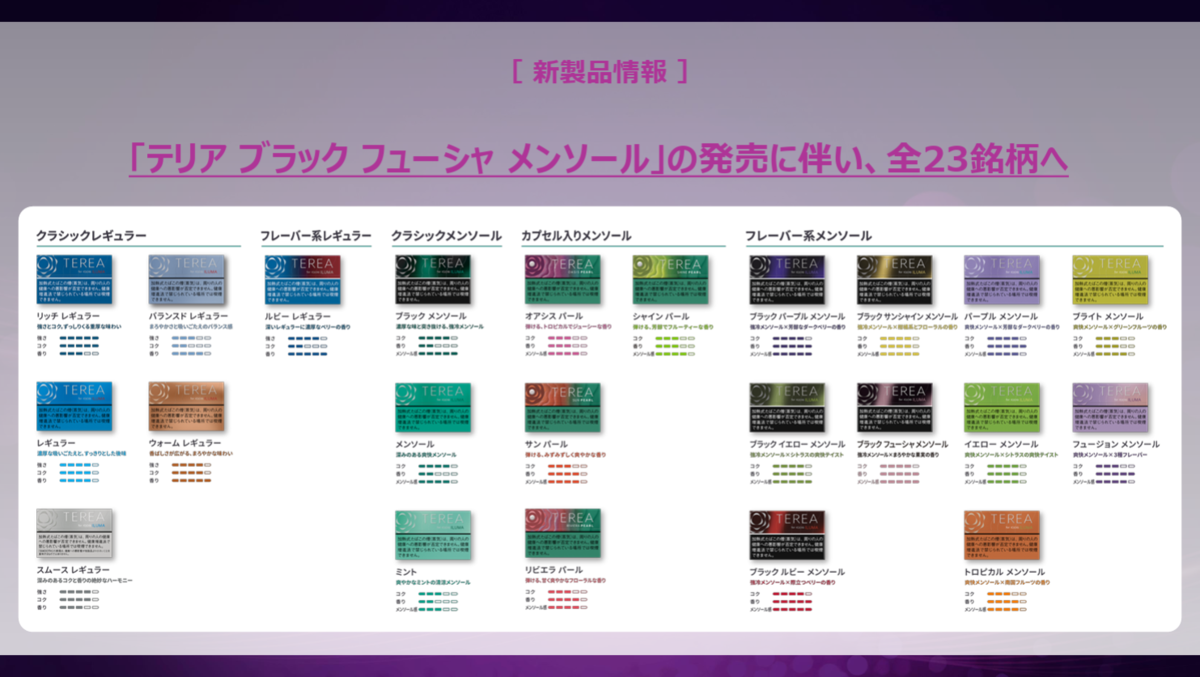Viewport: 1200px width, 677px height.
Task: Click the シャイン パール product name
Action: click(662, 316)
